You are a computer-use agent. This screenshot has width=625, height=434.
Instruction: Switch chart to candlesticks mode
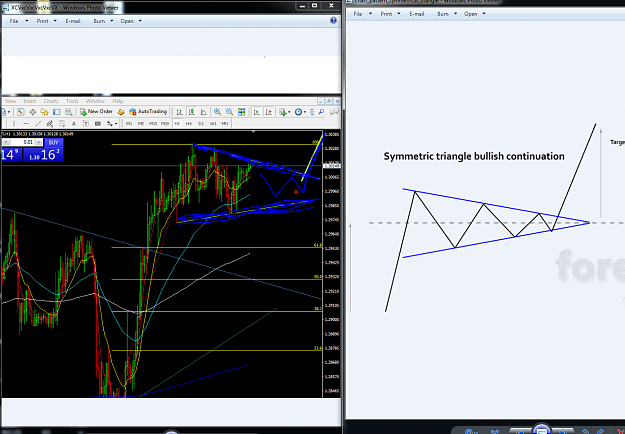(x=192, y=112)
